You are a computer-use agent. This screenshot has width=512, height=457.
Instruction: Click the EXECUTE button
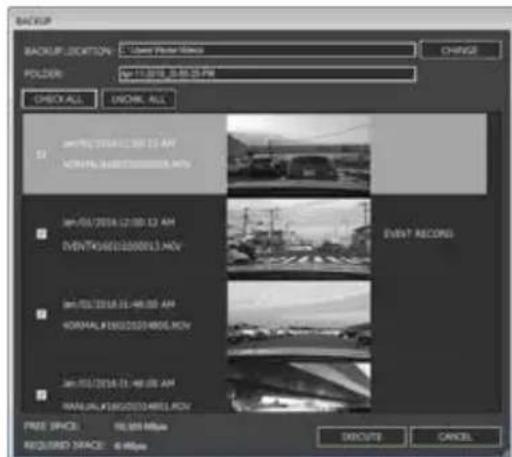click(x=361, y=437)
